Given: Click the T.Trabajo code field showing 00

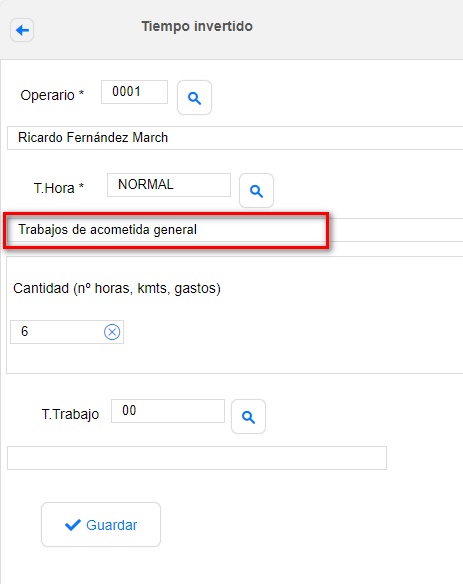Looking at the screenshot, I should [x=168, y=411].
